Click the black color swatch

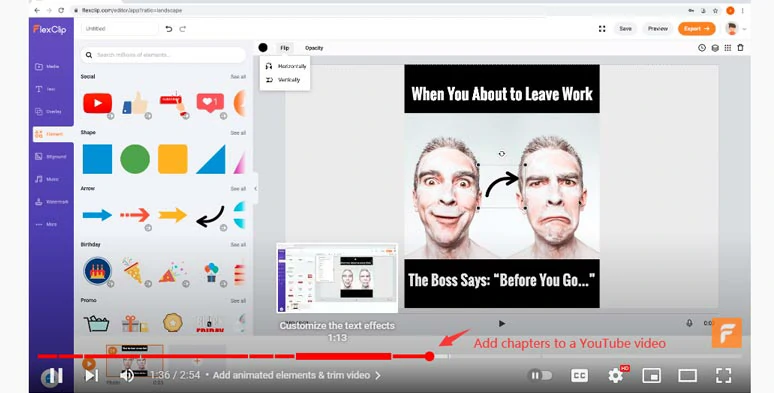pos(263,48)
